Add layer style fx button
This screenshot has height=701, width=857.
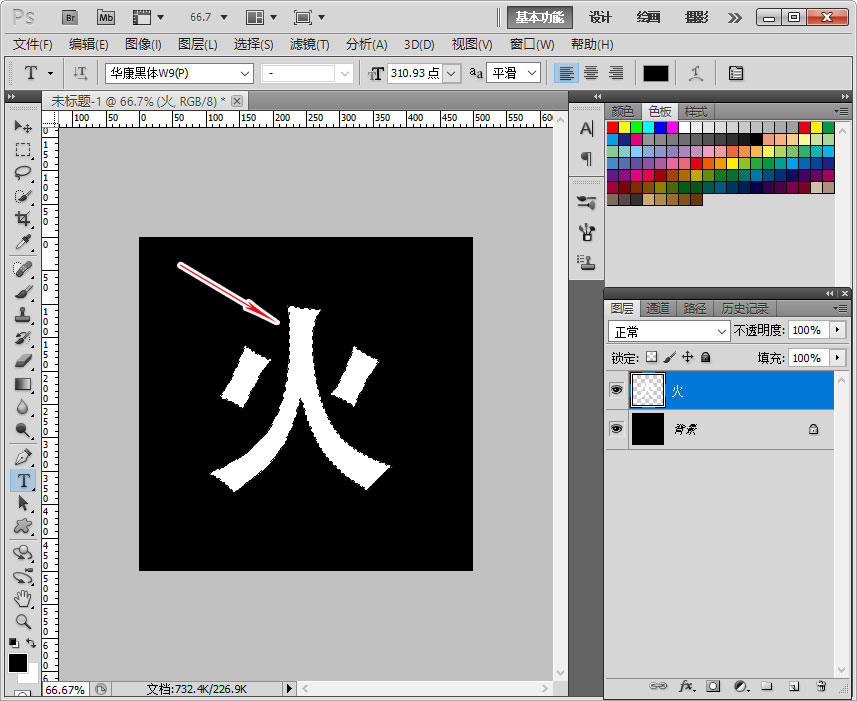pyautogui.click(x=686, y=686)
